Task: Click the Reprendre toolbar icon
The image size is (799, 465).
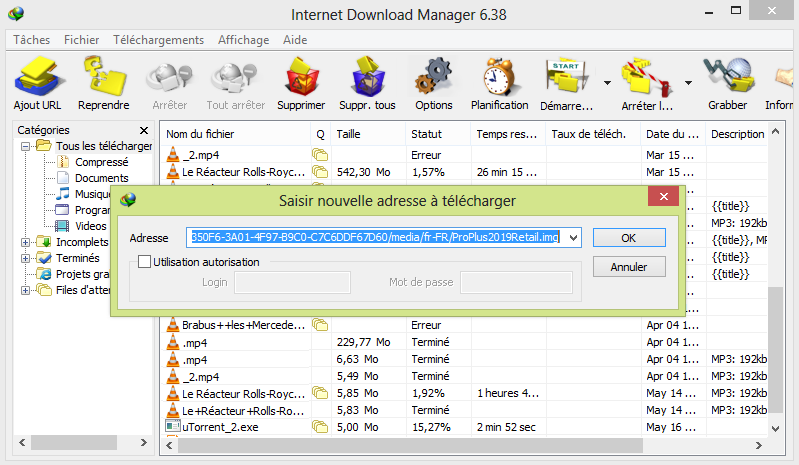Action: pos(104,77)
